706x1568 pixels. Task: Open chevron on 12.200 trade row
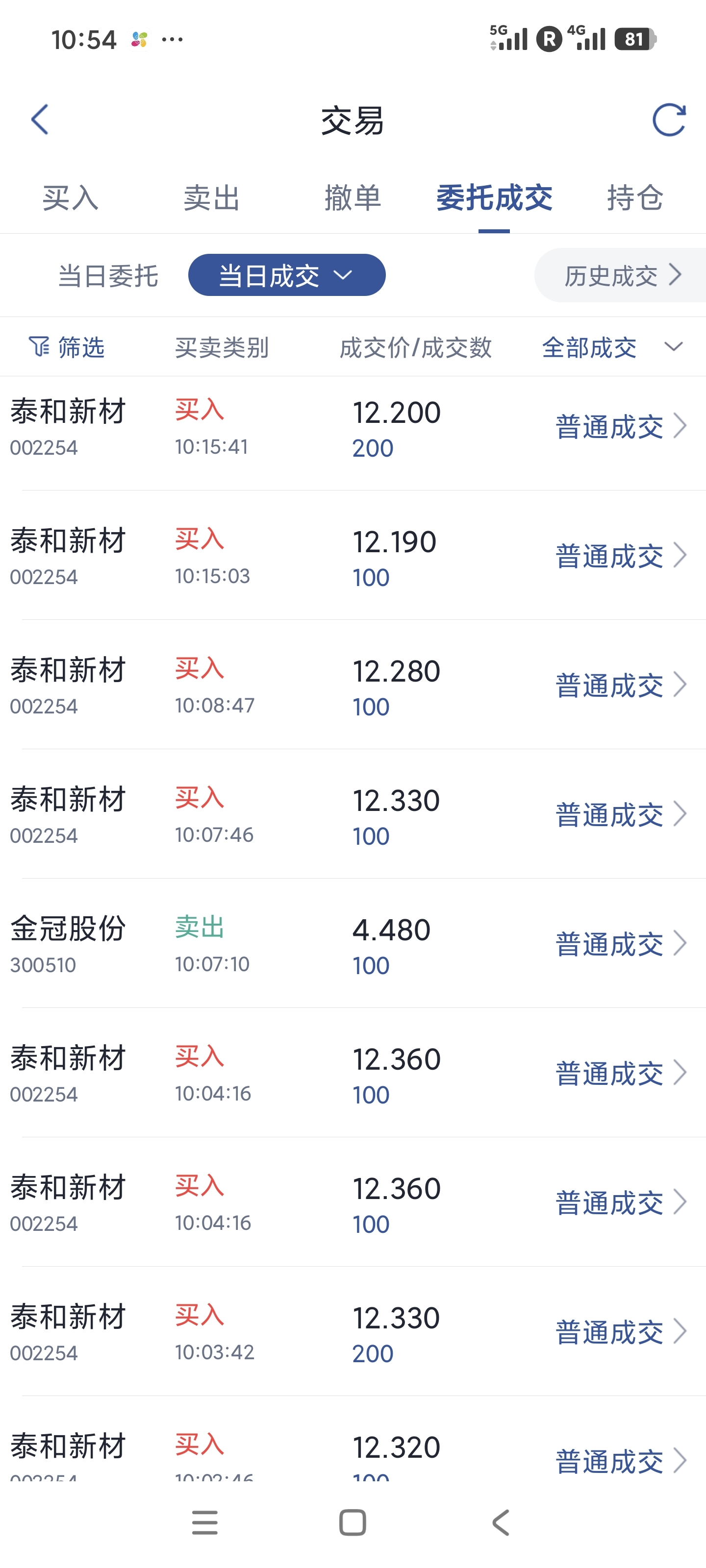tap(680, 425)
